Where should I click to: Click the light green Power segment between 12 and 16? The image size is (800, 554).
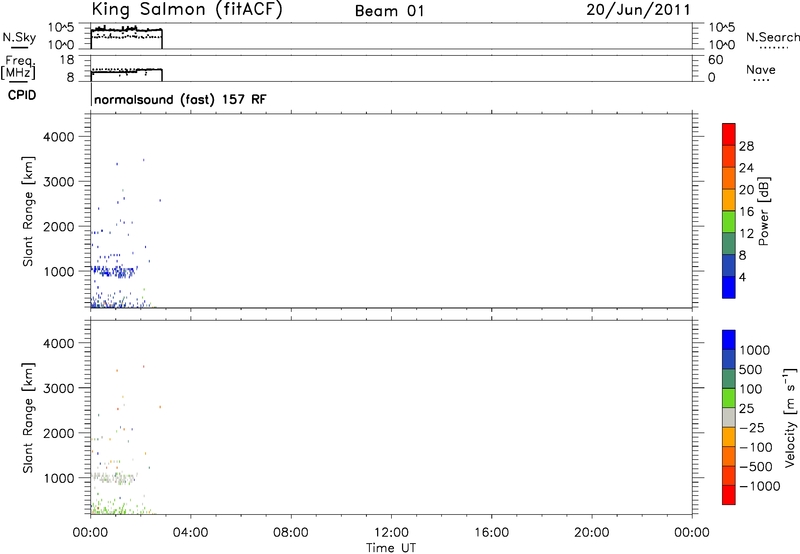click(729, 222)
